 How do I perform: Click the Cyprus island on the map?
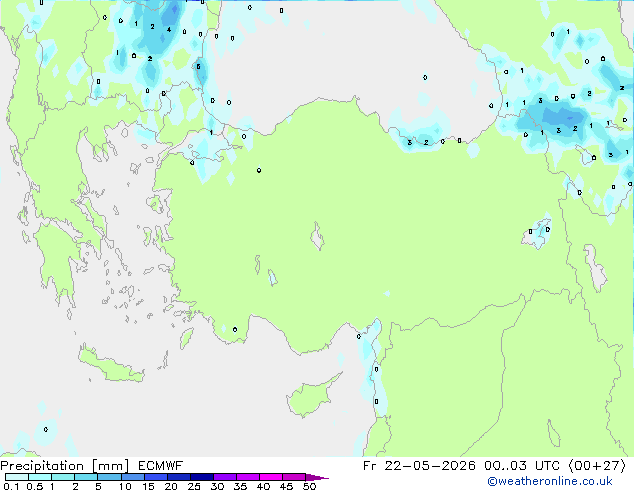pos(311,397)
